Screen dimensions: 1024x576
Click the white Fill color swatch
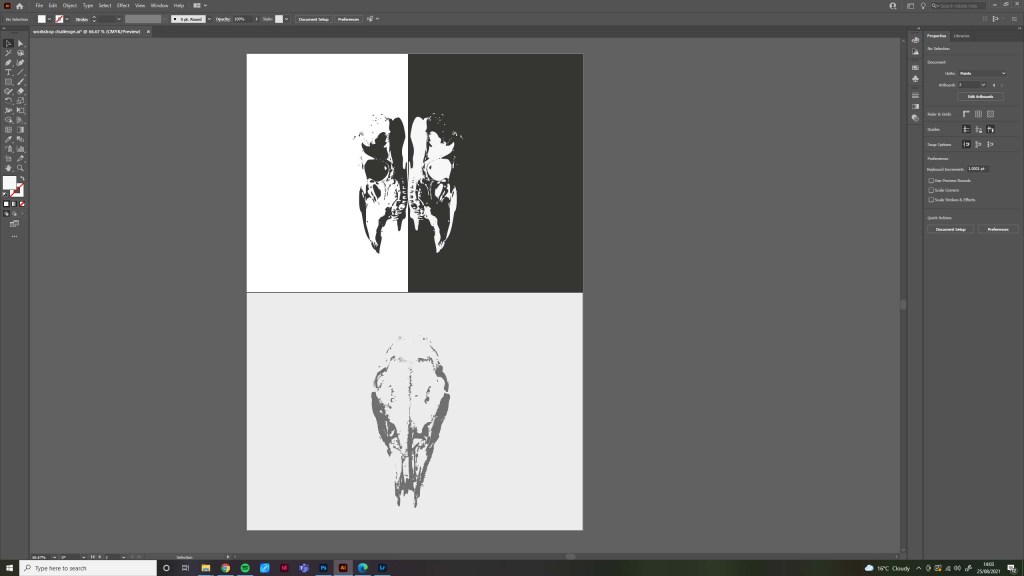pyautogui.click(x=8, y=183)
